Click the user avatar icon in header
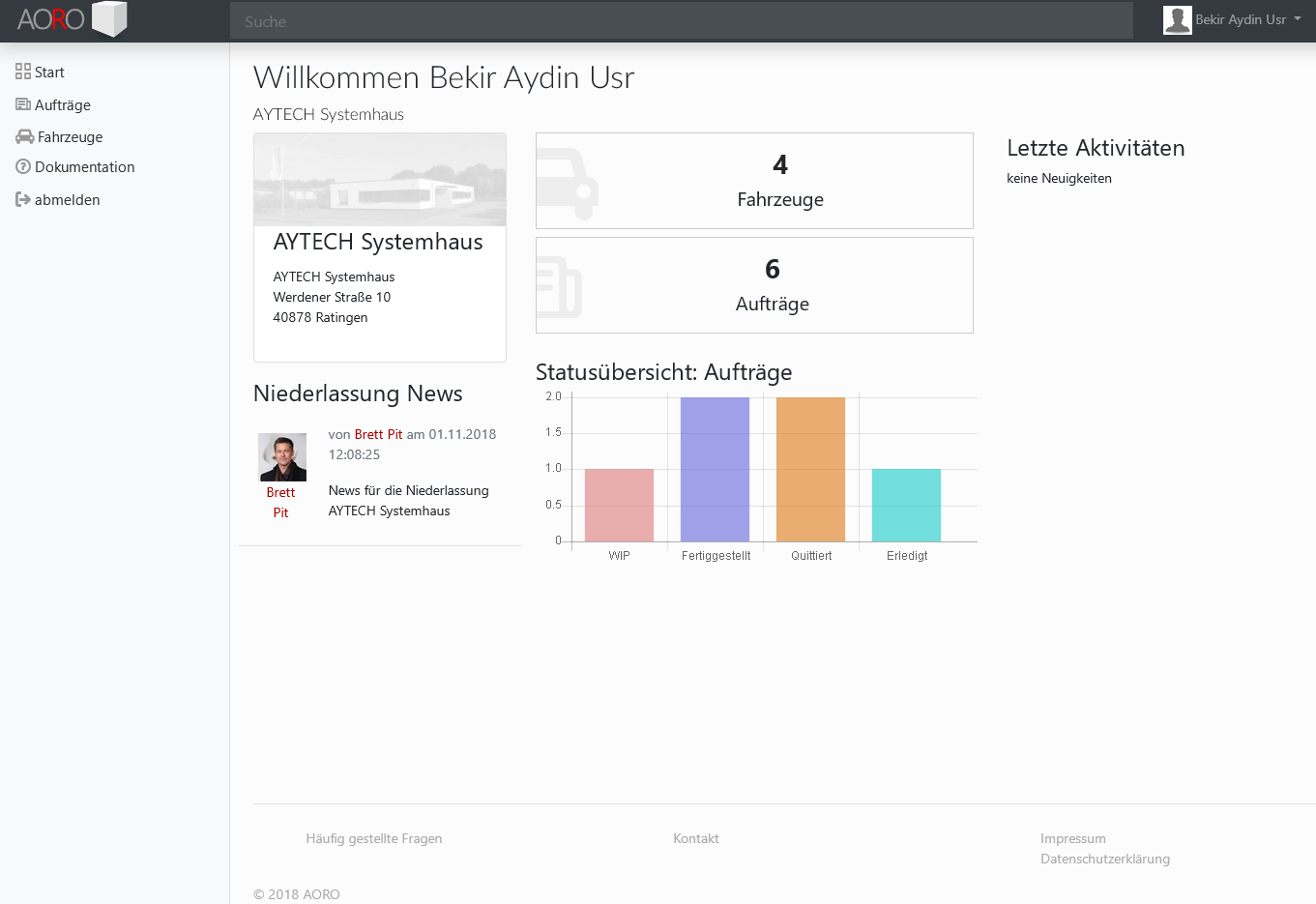The image size is (1316, 904). click(x=1177, y=19)
